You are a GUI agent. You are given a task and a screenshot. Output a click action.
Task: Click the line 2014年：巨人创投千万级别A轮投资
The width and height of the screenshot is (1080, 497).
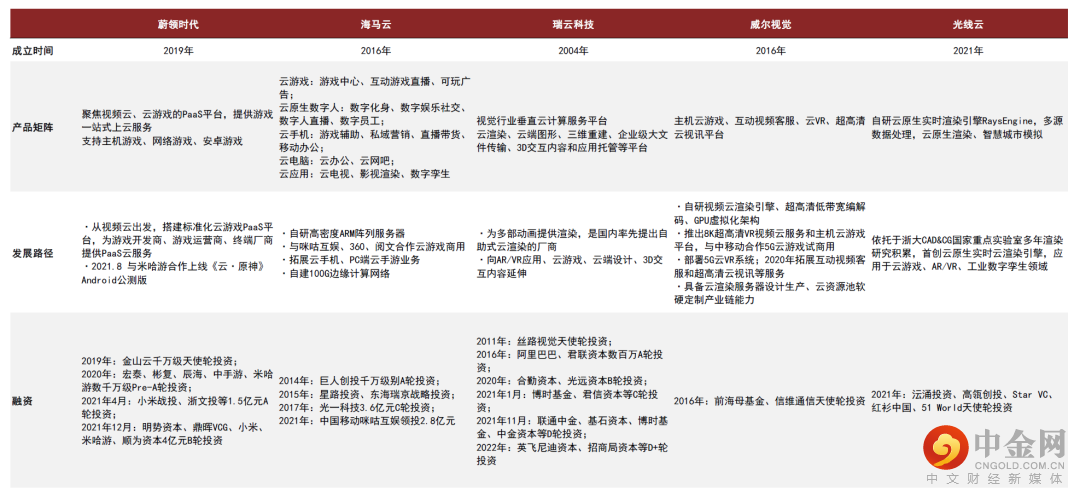[x=360, y=381]
